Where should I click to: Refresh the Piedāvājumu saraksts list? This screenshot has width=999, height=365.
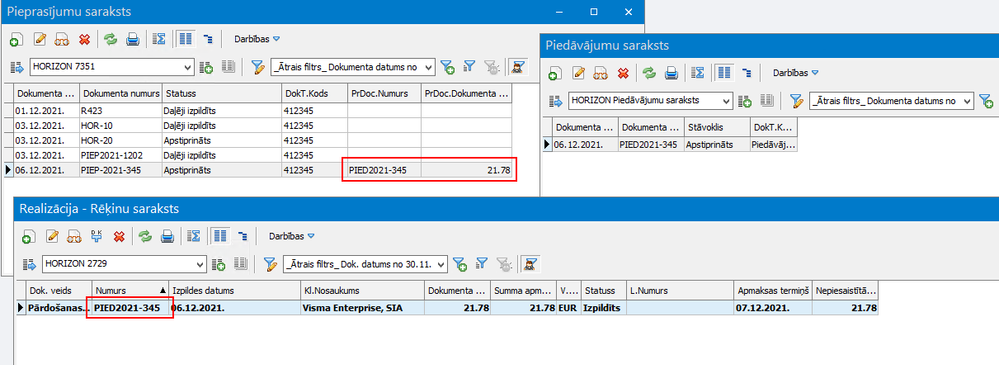point(649,73)
